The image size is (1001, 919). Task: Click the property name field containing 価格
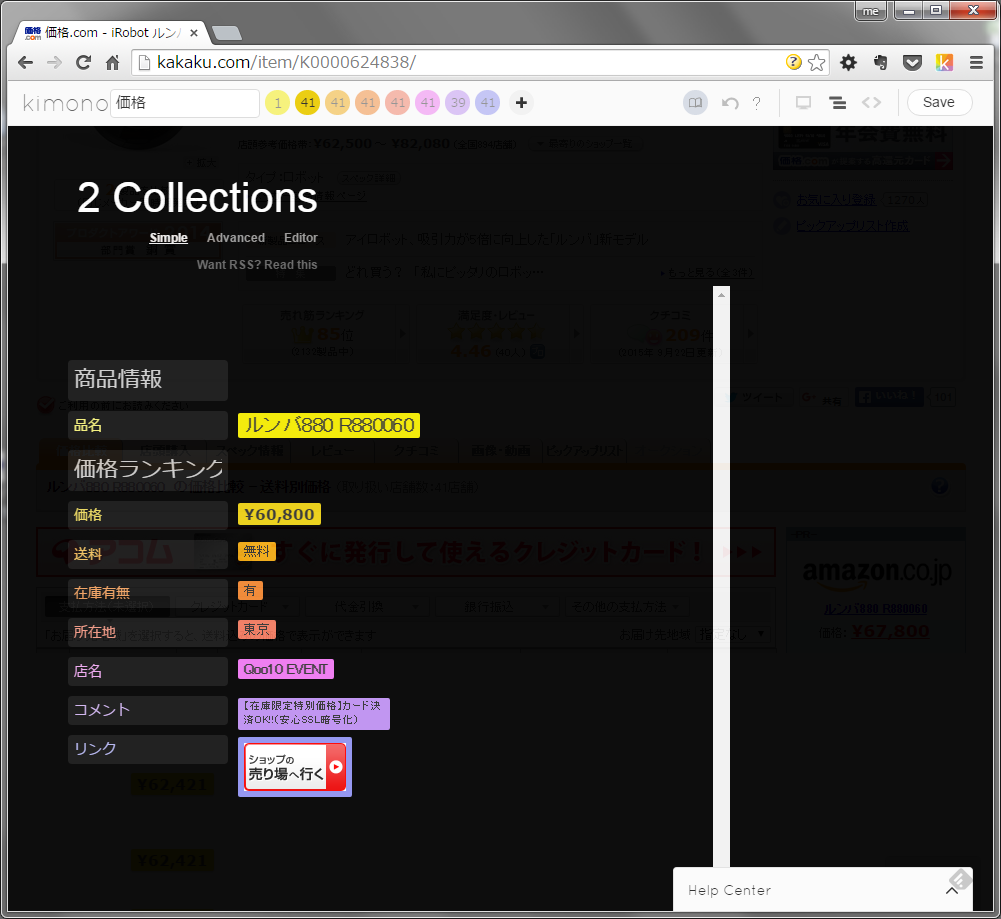[184, 103]
